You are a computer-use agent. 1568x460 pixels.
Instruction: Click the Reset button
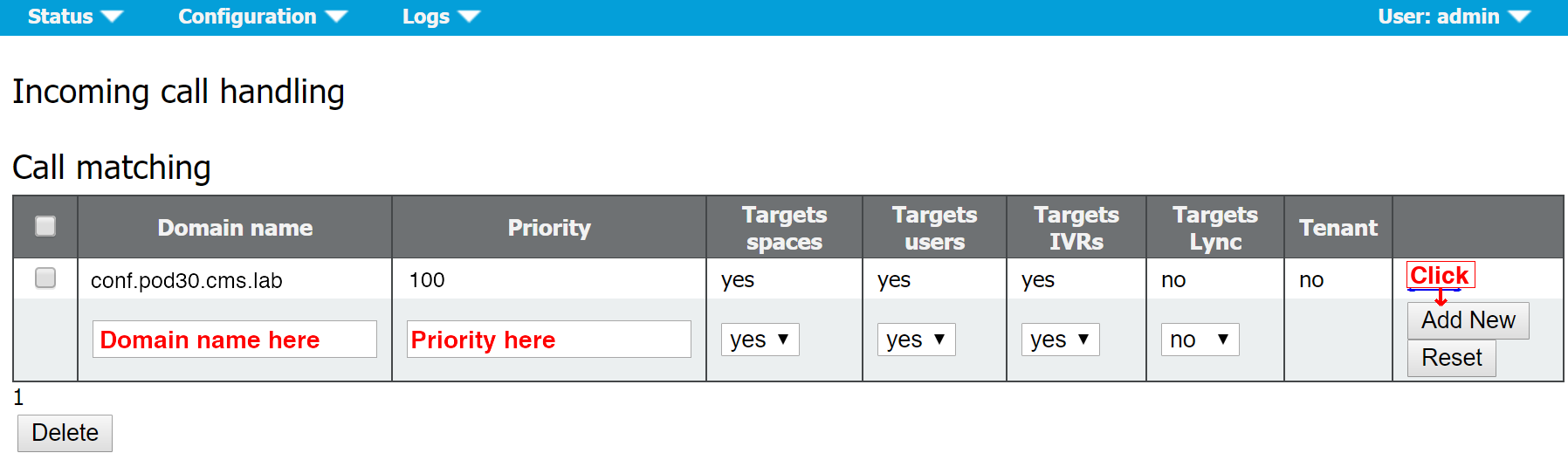click(1451, 358)
